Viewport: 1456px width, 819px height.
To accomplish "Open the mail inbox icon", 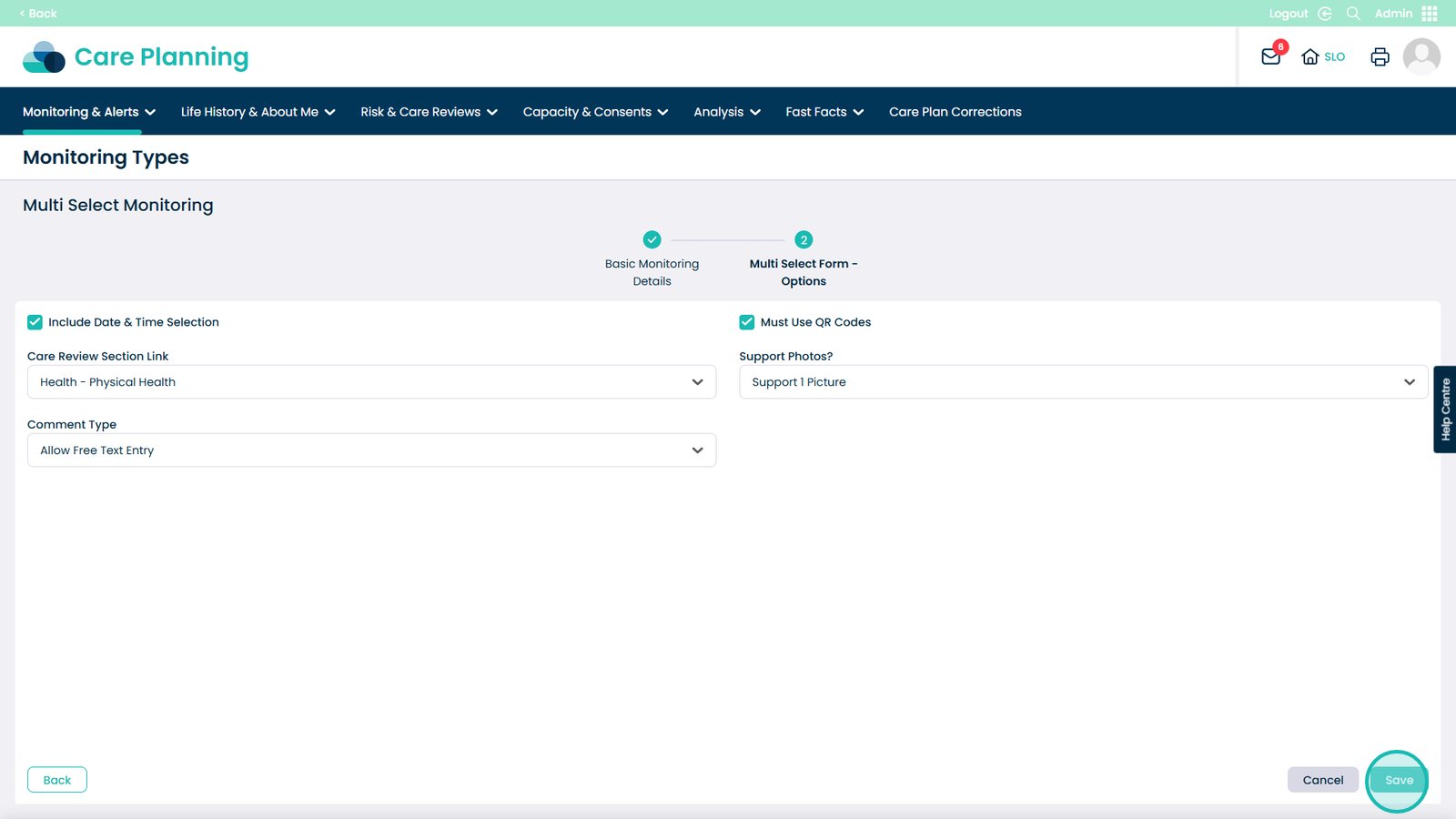I will click(x=1270, y=57).
